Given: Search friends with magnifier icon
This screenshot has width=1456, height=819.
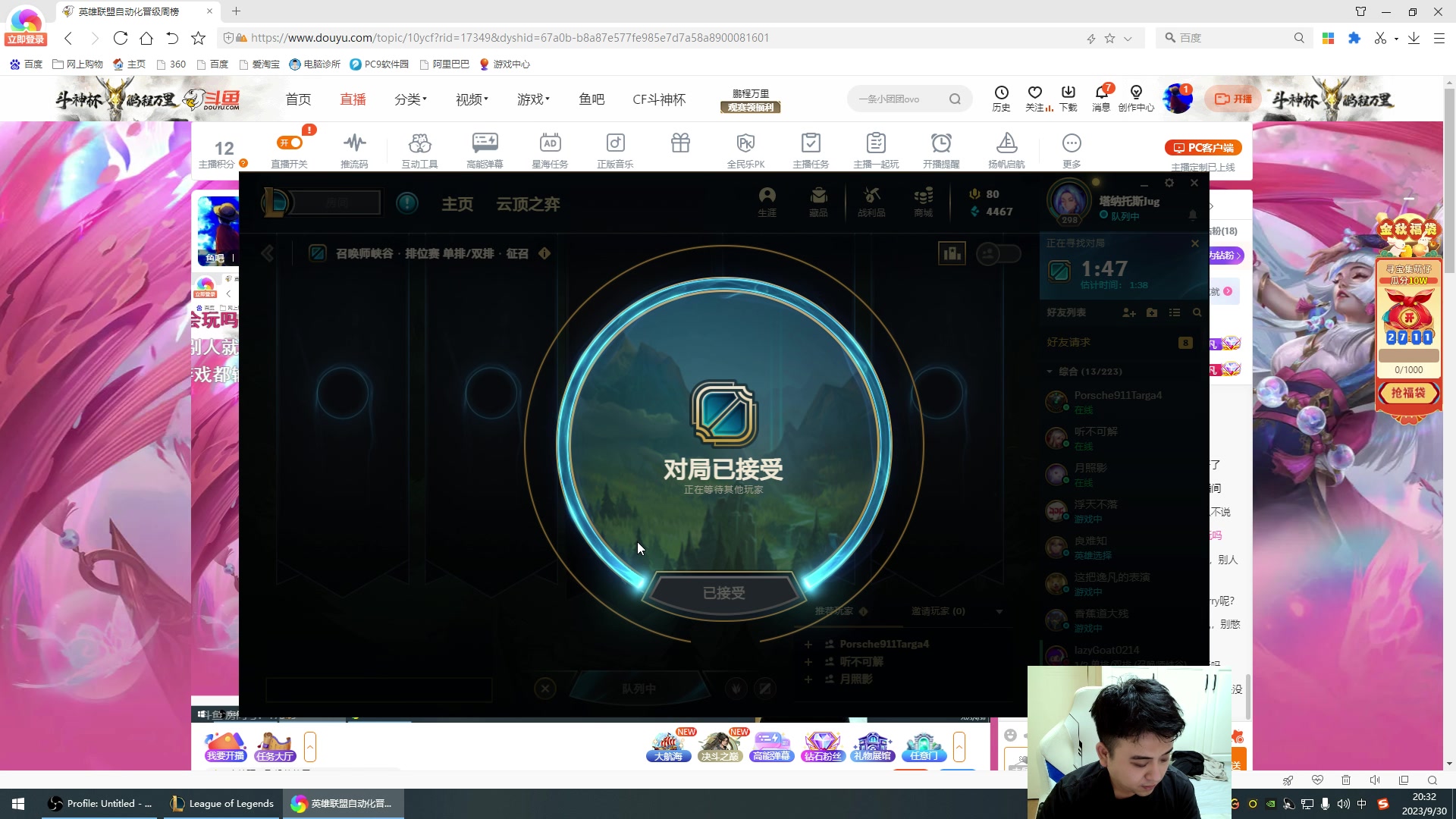Looking at the screenshot, I should pyautogui.click(x=1197, y=312).
